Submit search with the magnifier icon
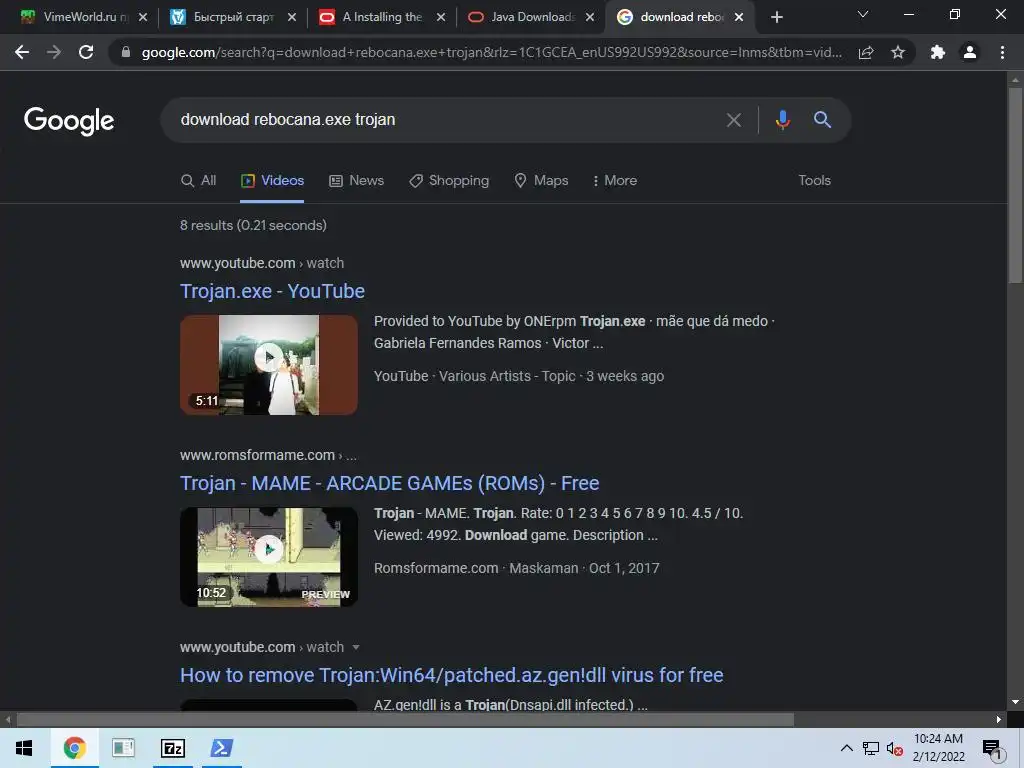Viewport: 1024px width, 768px height. pyautogui.click(x=822, y=120)
